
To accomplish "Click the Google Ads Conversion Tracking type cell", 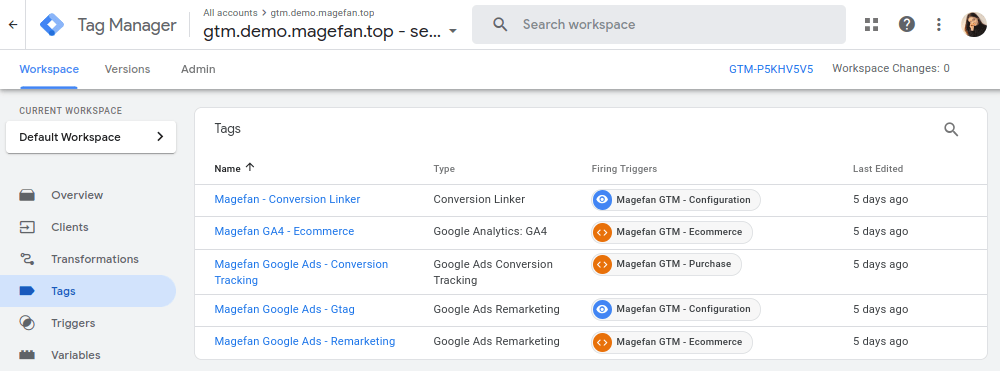I will [493, 272].
